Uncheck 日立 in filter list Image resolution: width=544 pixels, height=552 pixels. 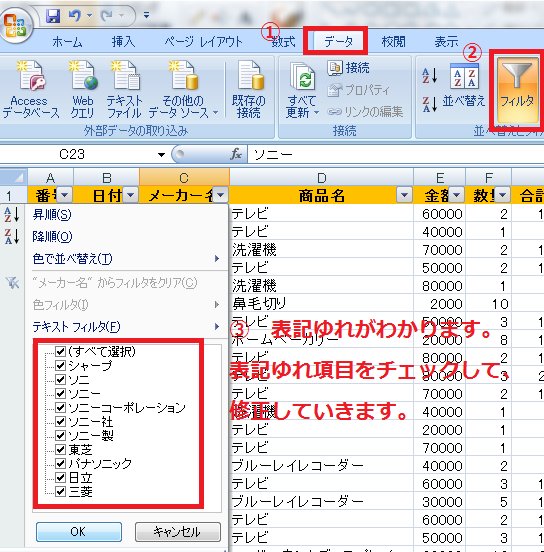(61, 477)
